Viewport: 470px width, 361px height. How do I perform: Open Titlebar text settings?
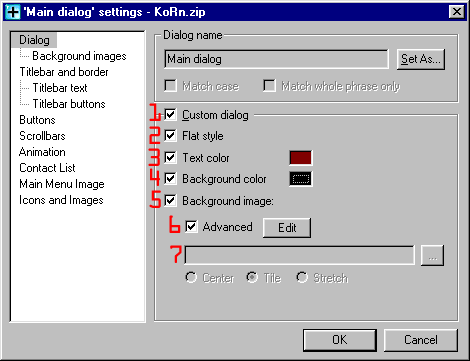click(x=60, y=88)
